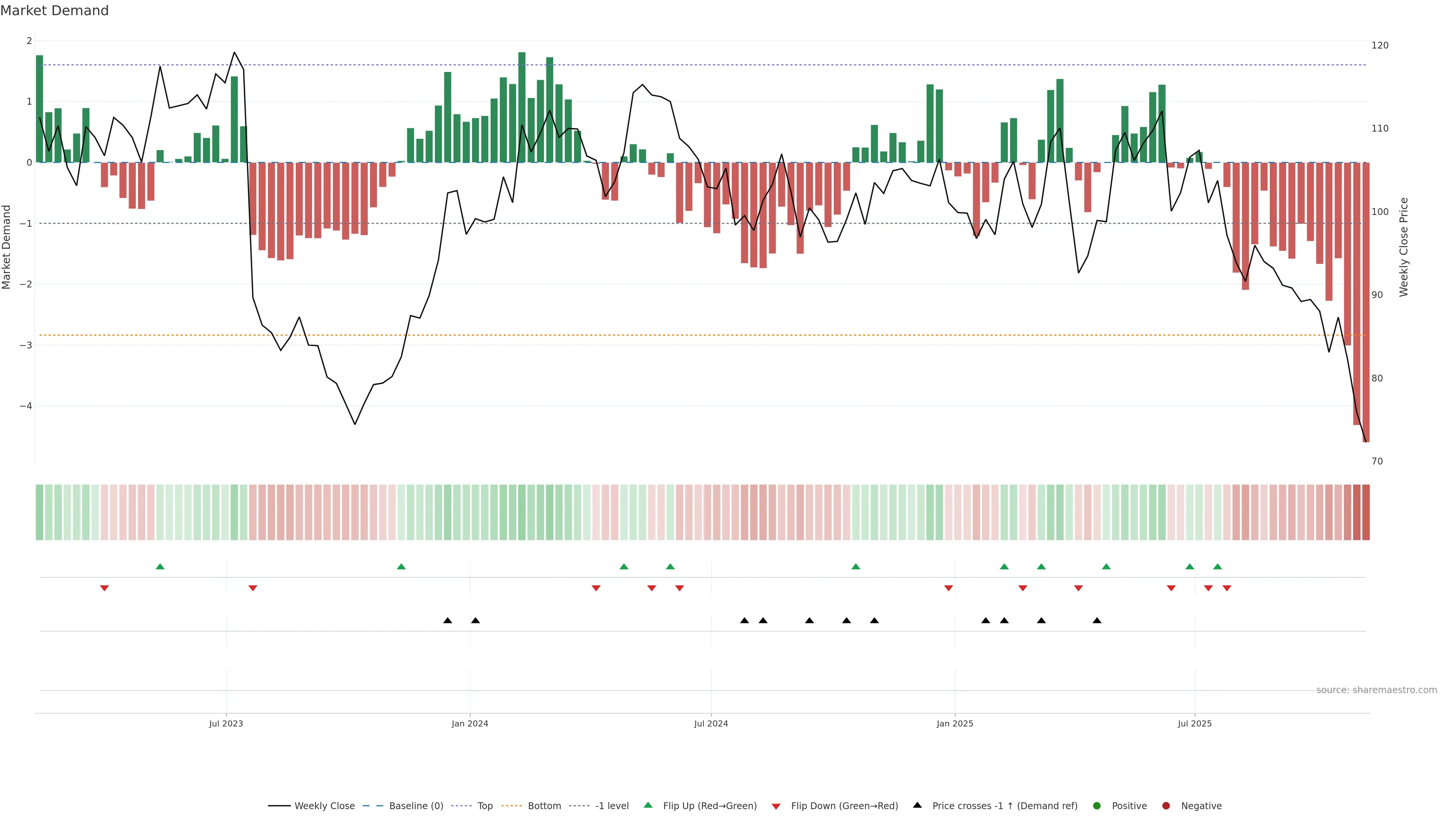Viewport: 1456px width, 819px height.
Task: Click last red flip-down marker after Jul 2025
Action: (x=1227, y=588)
